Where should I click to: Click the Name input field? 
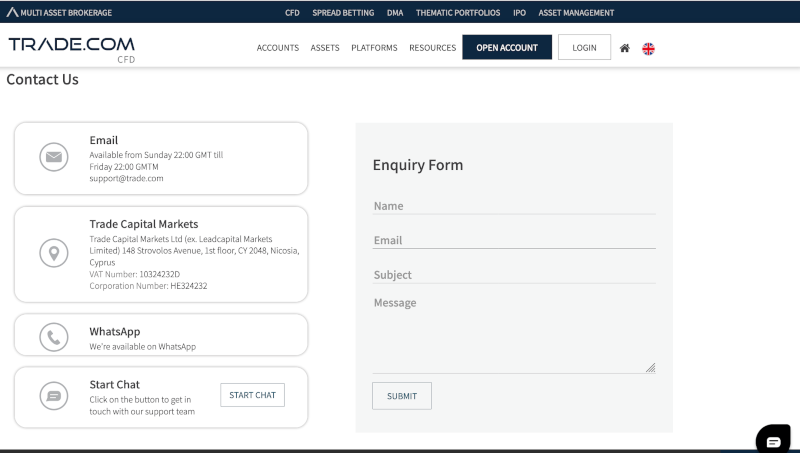(514, 206)
